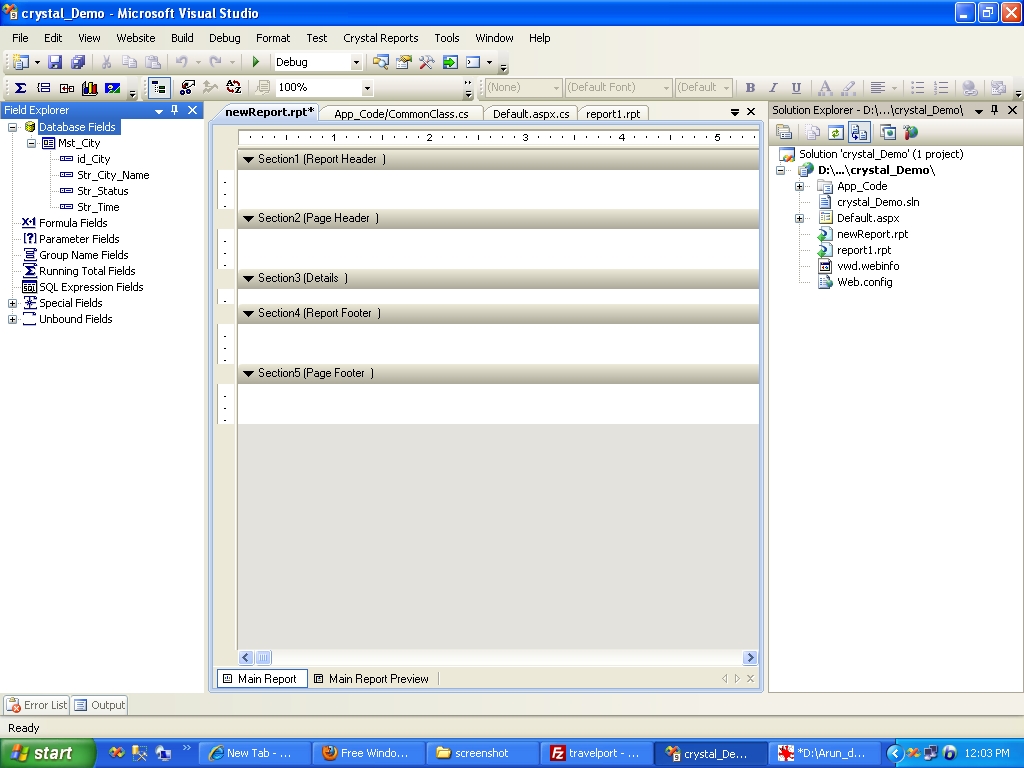The image size is (1024, 768).
Task: Open the Crystal Reports menu
Action: pos(381,38)
